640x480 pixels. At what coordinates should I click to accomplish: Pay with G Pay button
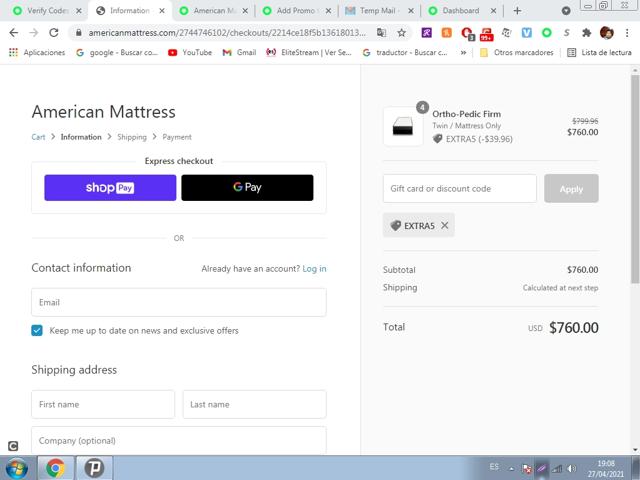pos(247,188)
